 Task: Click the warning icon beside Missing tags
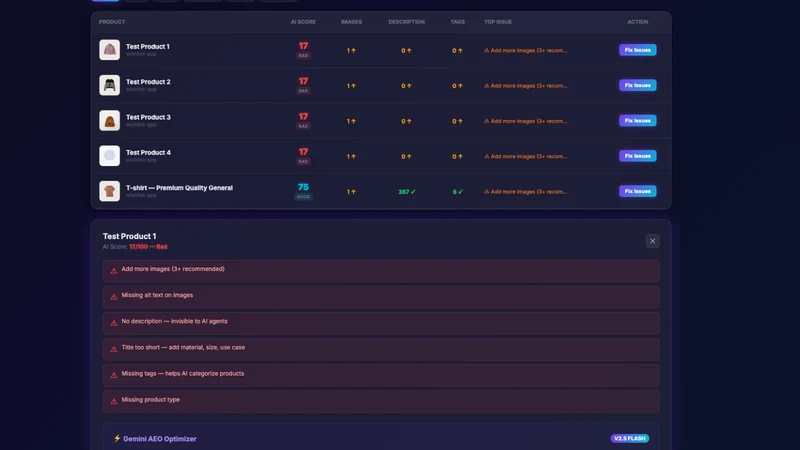click(x=114, y=375)
